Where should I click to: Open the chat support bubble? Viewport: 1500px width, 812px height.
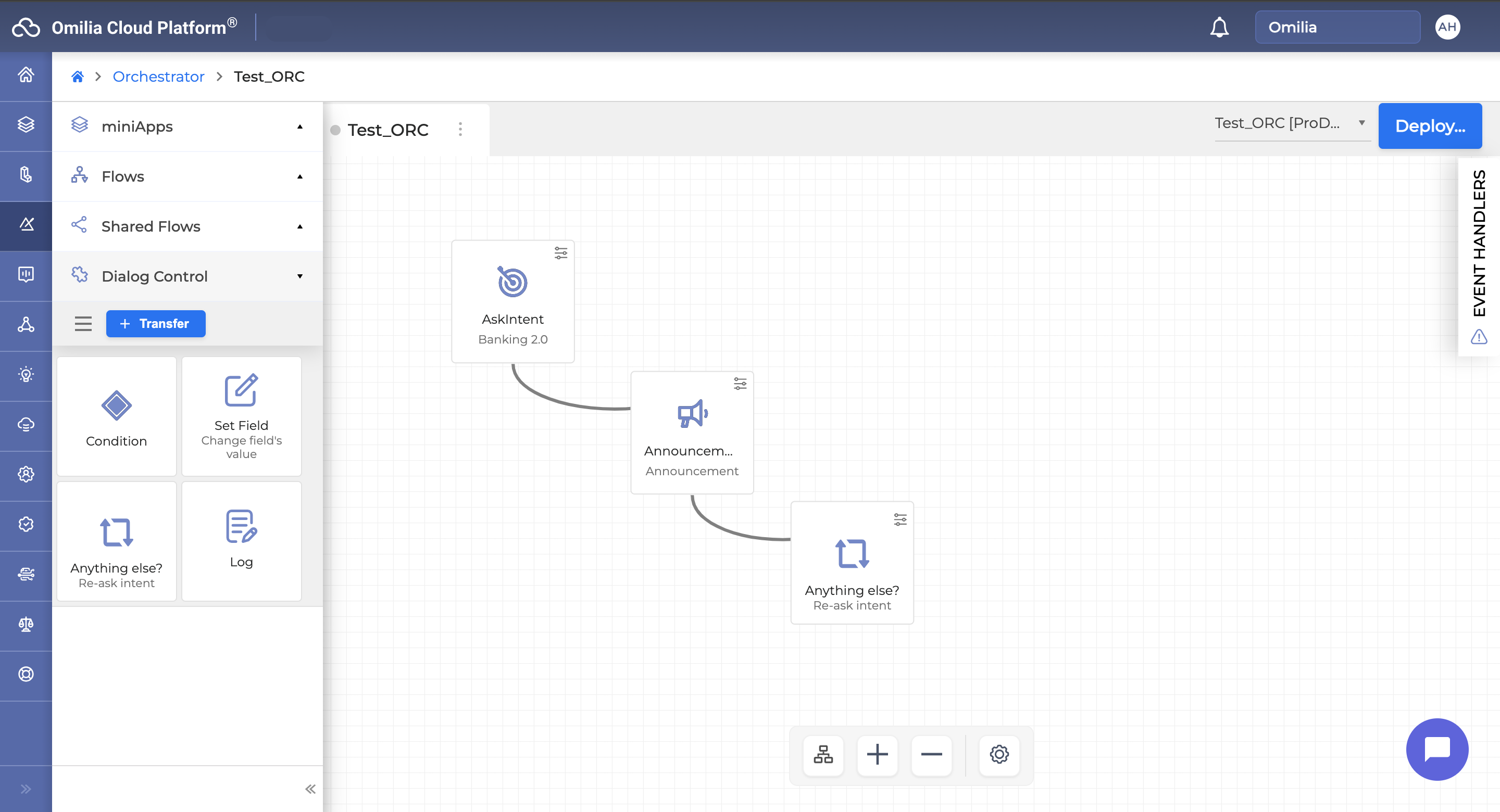pos(1436,748)
